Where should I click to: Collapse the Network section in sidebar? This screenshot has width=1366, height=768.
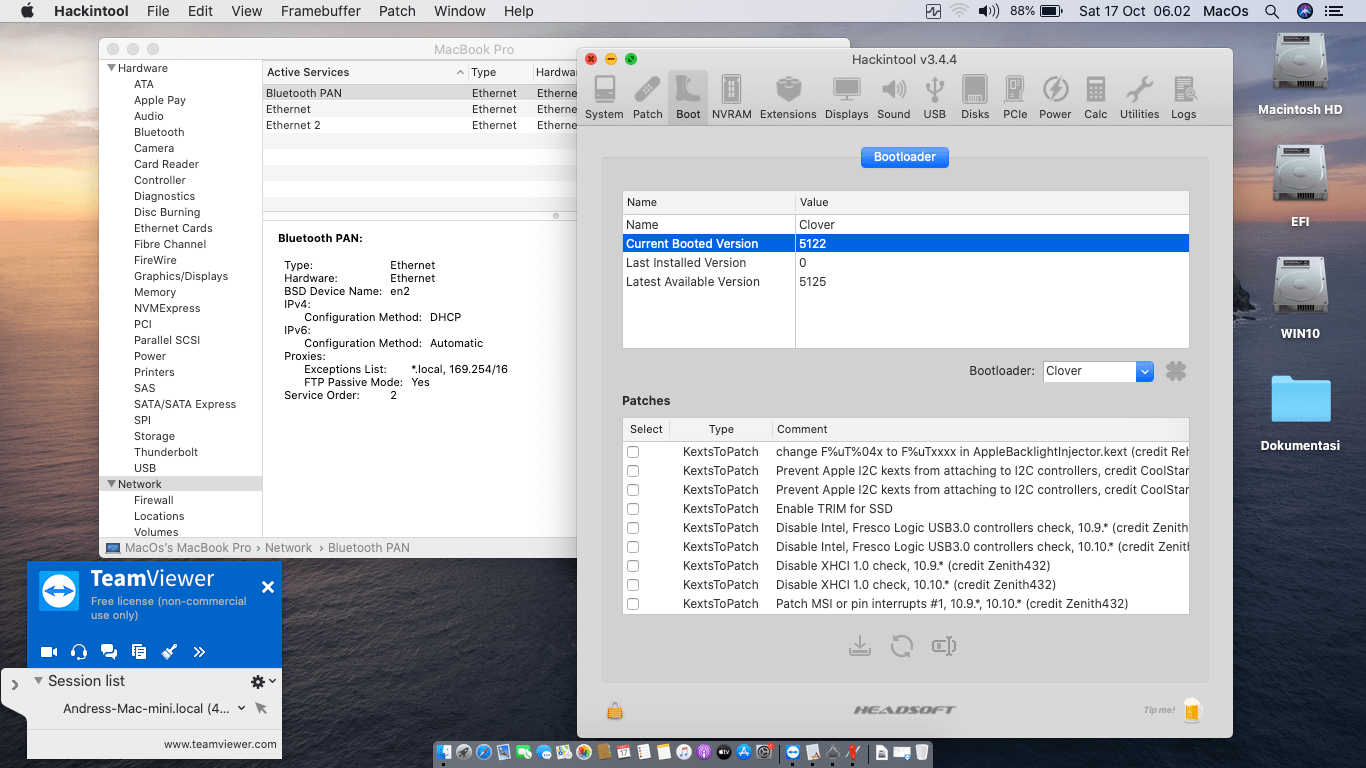pyautogui.click(x=111, y=484)
